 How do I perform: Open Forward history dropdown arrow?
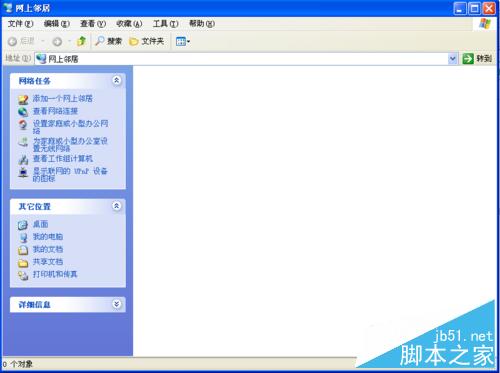click(69, 42)
